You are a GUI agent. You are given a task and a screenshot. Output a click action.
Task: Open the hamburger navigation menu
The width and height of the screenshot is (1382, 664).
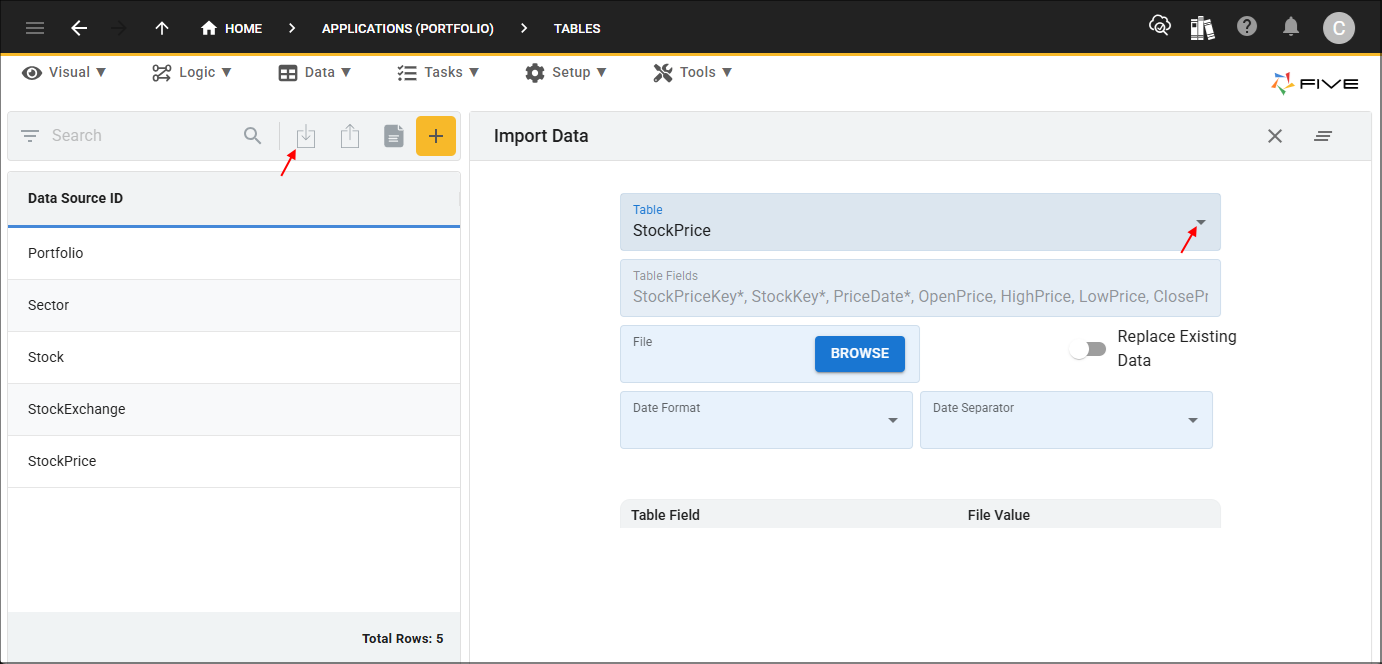click(x=35, y=28)
